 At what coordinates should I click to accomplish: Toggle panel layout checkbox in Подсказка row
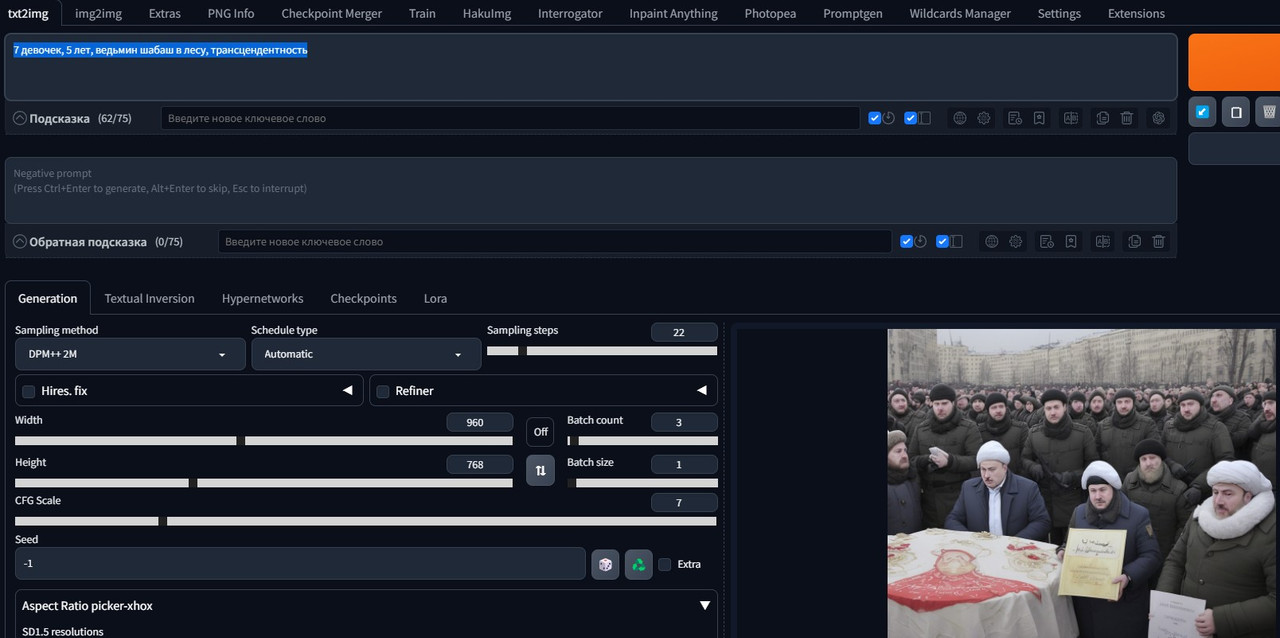(911, 118)
